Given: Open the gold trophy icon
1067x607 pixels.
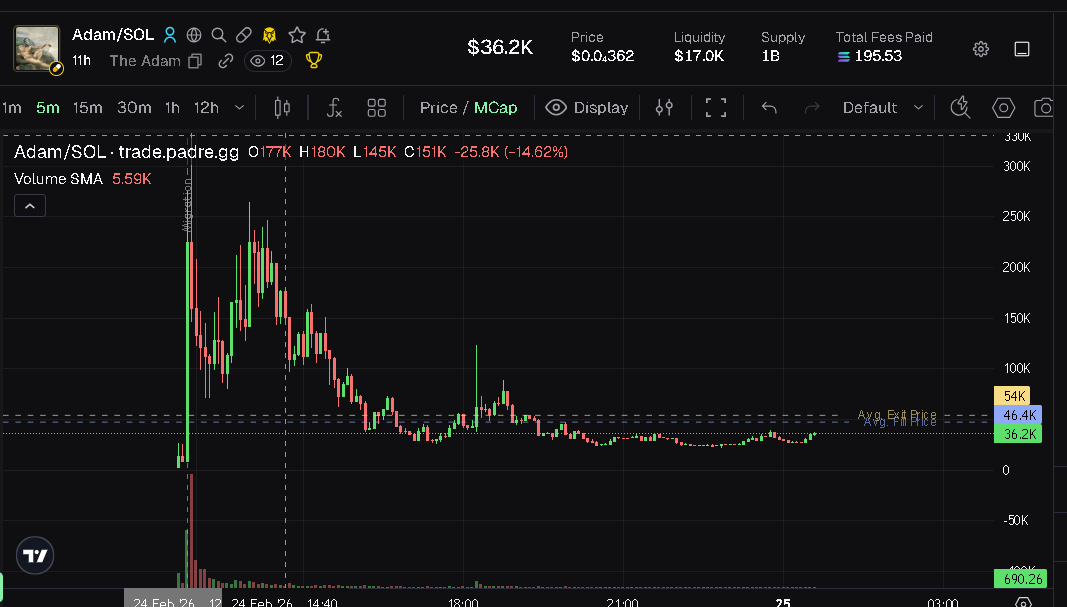Looking at the screenshot, I should [x=314, y=61].
